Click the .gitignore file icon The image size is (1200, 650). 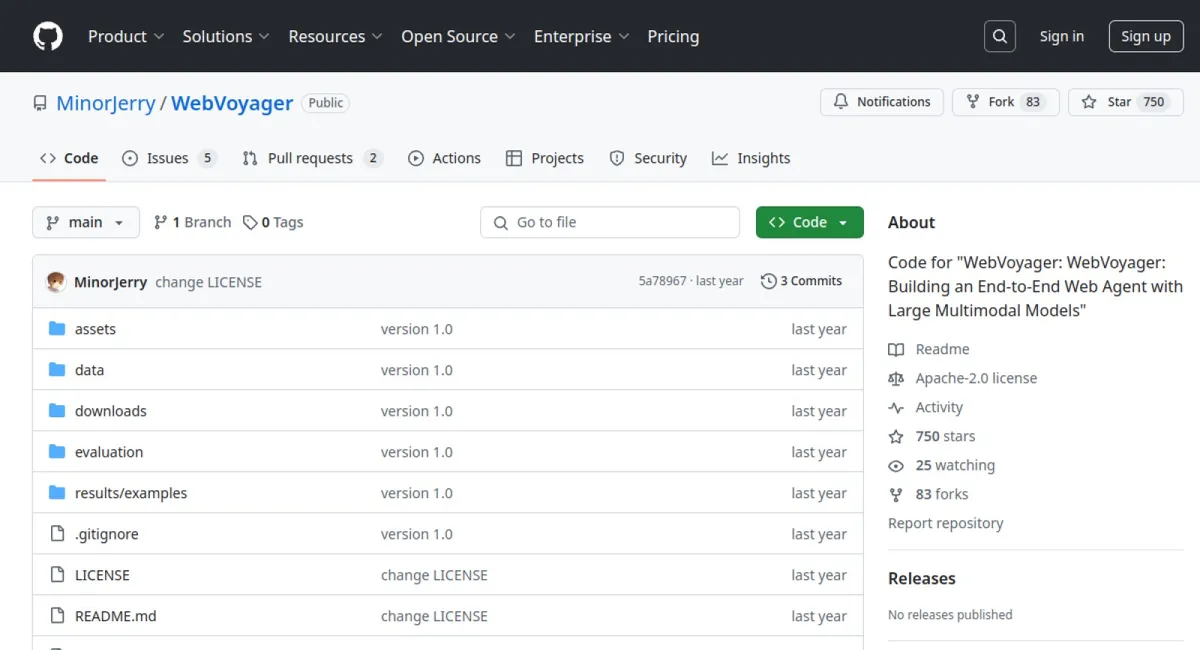coord(57,534)
